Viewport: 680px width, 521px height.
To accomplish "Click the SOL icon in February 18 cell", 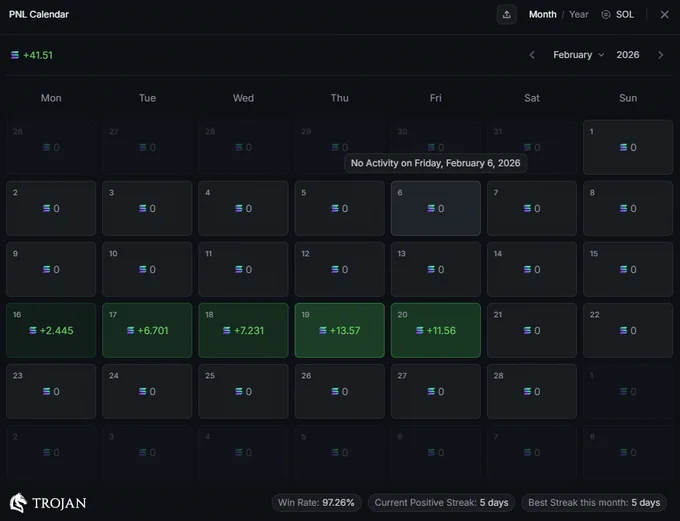I will pyautogui.click(x=226, y=331).
